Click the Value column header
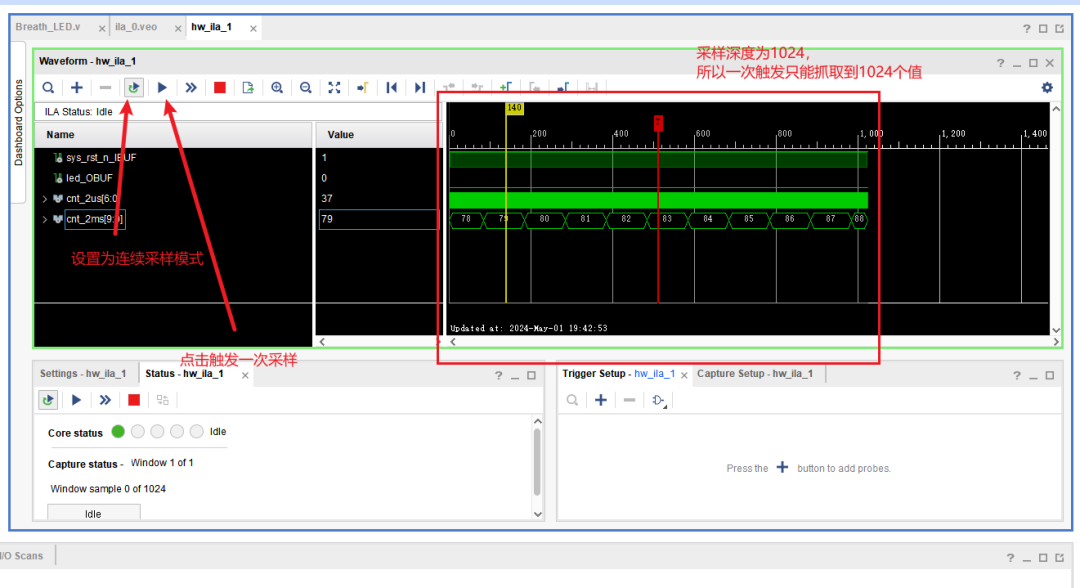The height and width of the screenshot is (588, 1080). [x=377, y=135]
